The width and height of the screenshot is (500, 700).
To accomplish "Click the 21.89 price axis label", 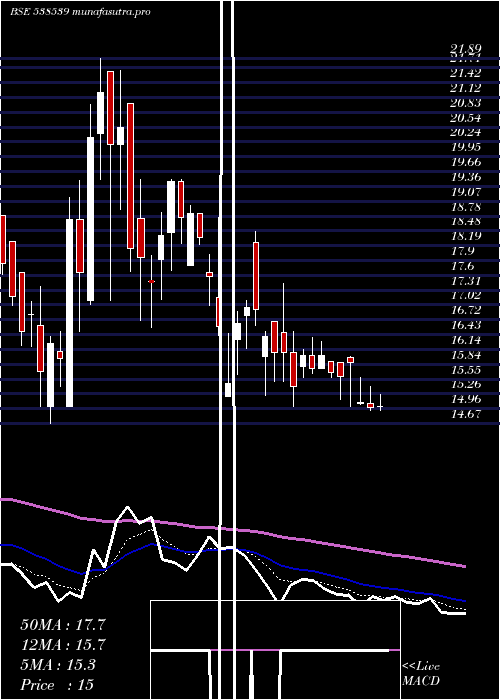I will pos(466,50).
